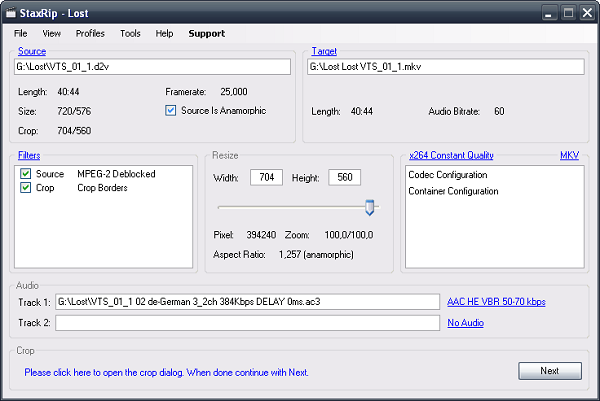The width and height of the screenshot is (600, 401).
Task: Click the StaxRip app icon in title bar
Action: pyautogui.click(x=11, y=12)
